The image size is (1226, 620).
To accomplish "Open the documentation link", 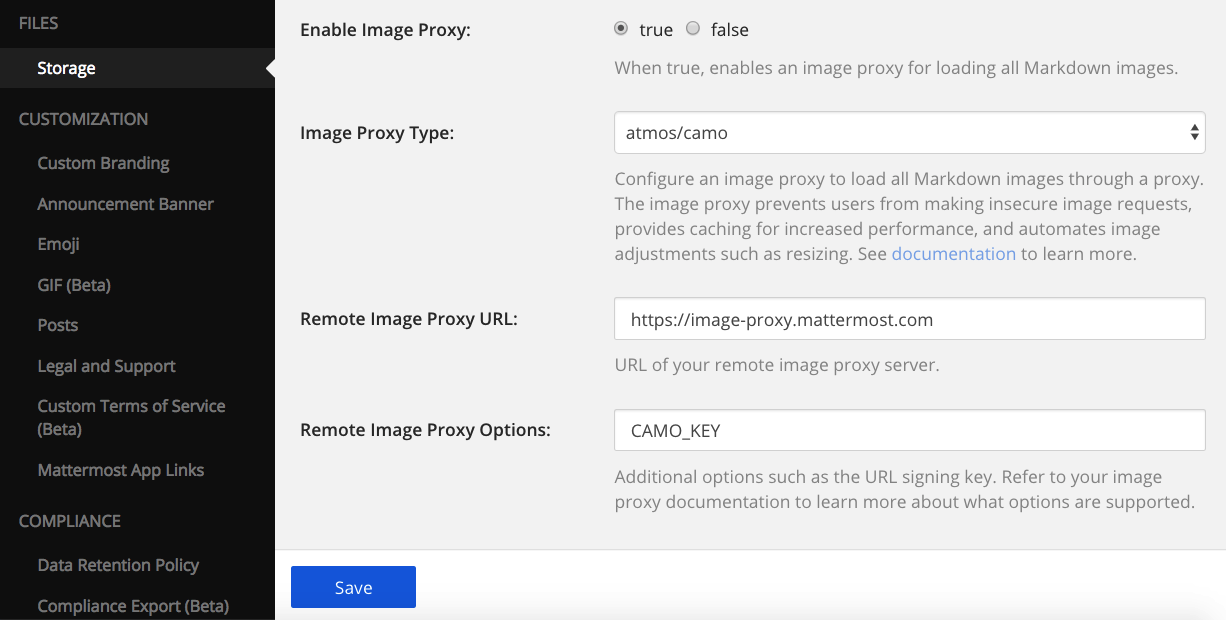I will point(953,253).
